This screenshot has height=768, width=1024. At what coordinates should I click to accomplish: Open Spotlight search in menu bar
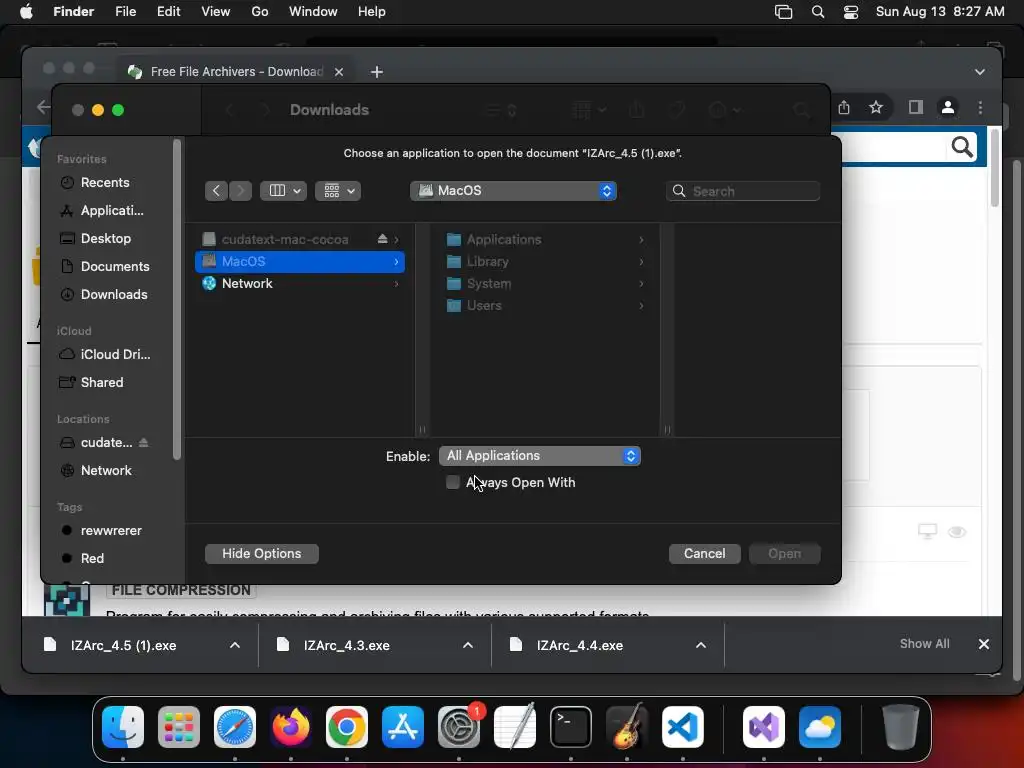(x=818, y=12)
